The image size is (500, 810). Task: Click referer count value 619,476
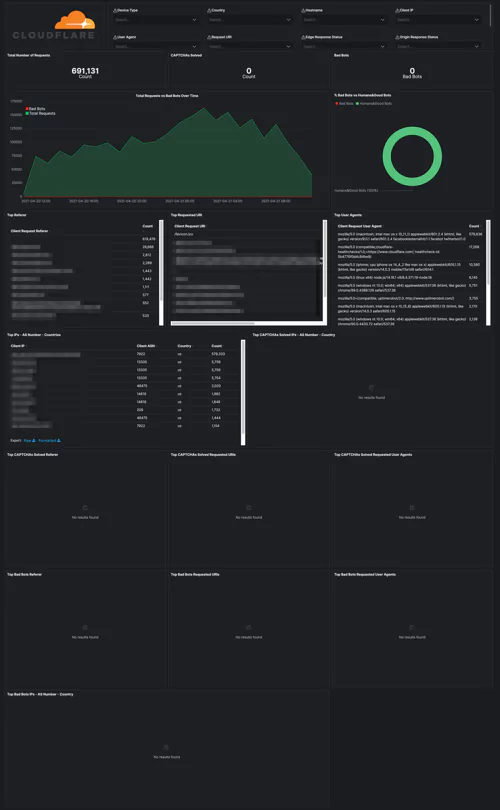[x=149, y=239]
